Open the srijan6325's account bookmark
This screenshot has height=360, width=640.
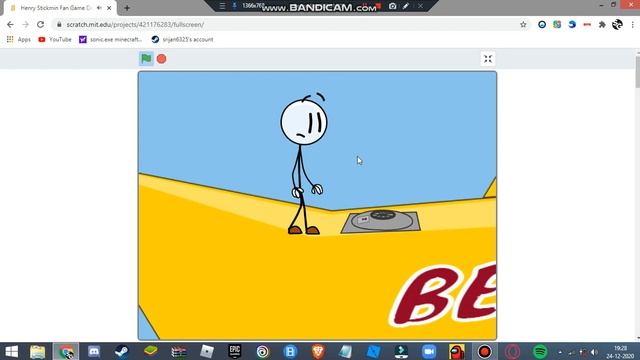tap(182, 40)
